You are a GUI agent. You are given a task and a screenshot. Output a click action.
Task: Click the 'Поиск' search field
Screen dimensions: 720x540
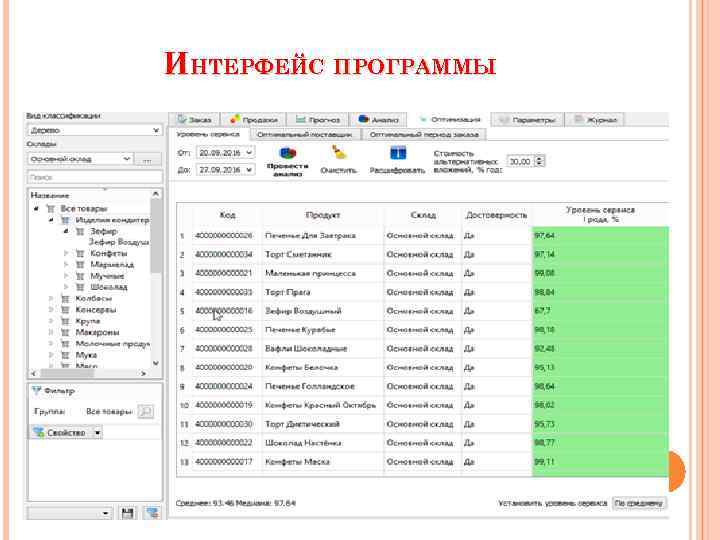click(95, 177)
